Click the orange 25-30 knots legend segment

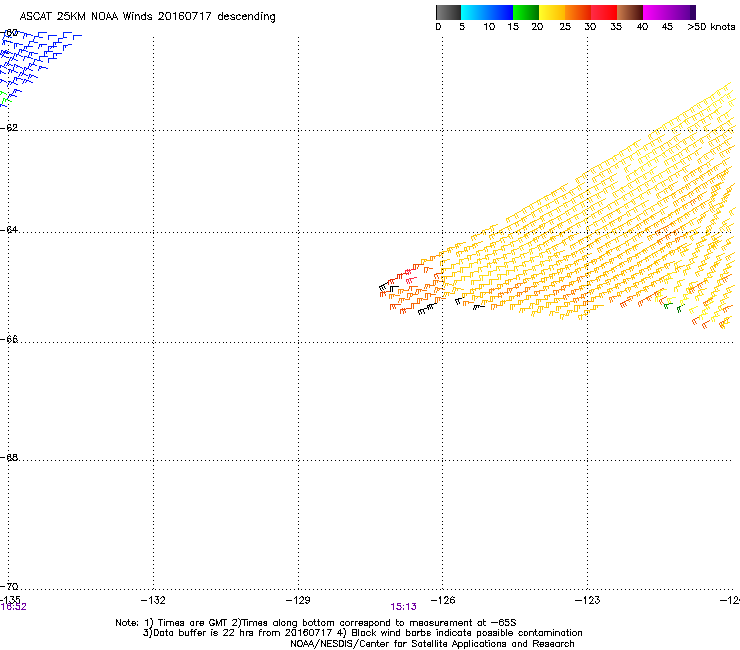pos(578,12)
